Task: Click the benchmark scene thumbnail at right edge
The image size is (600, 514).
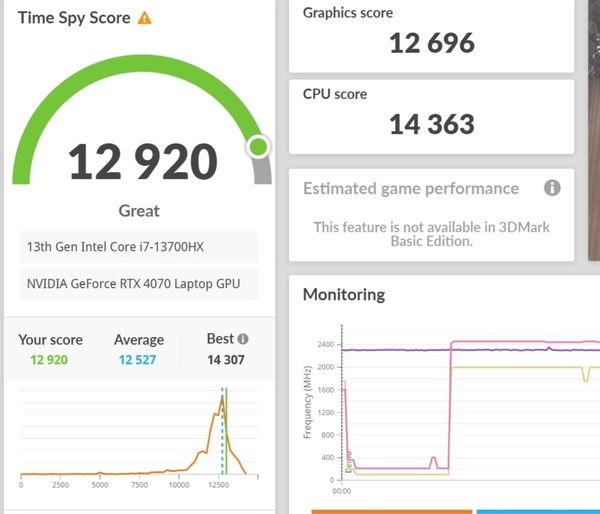Action: click(594, 130)
